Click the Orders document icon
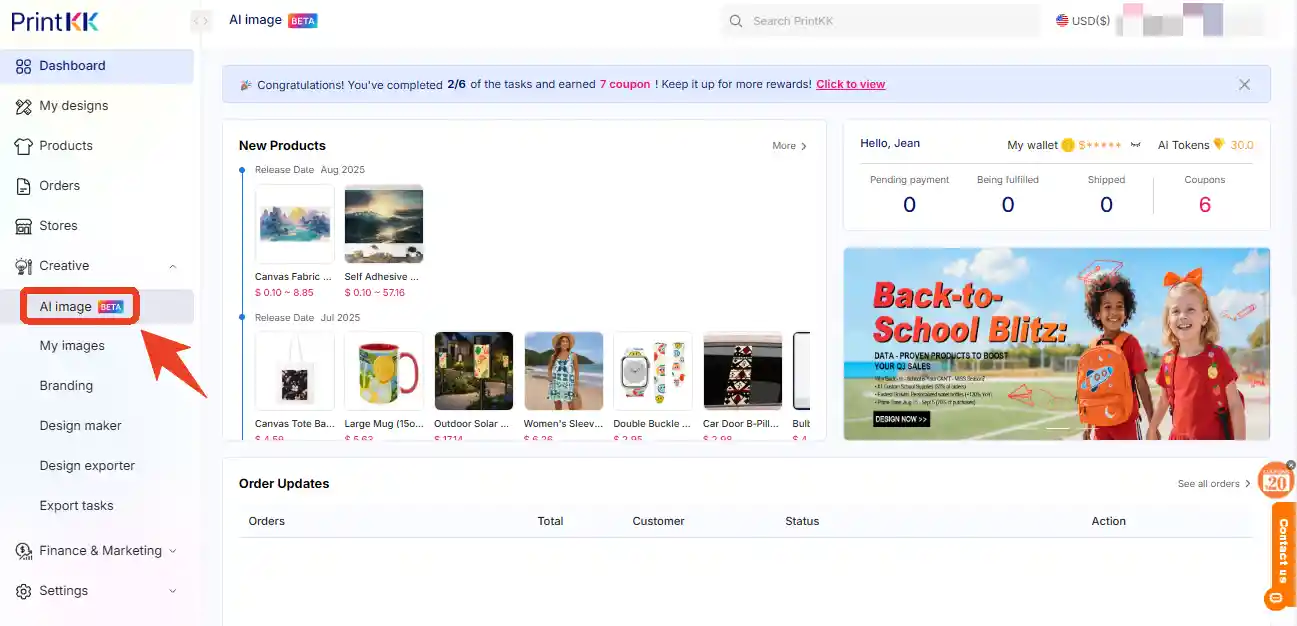Viewport: 1297px width, 626px height. pos(24,186)
